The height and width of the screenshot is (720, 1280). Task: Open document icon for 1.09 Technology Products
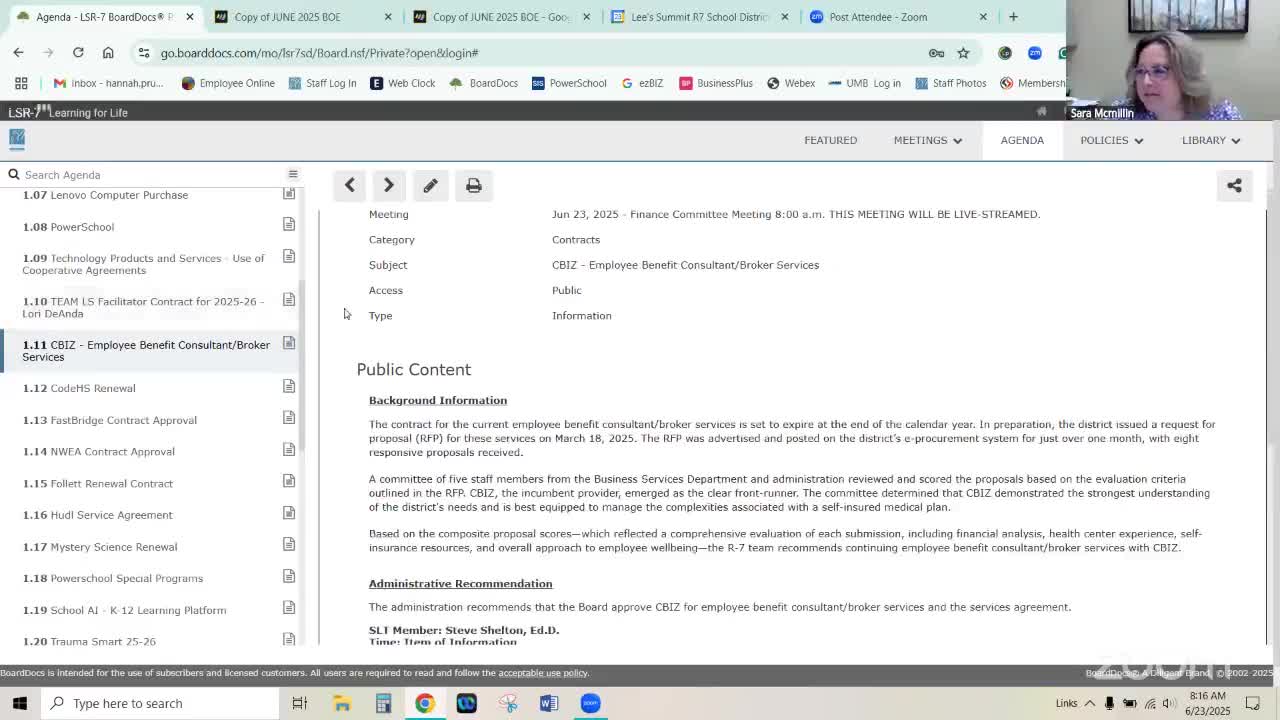[288, 256]
